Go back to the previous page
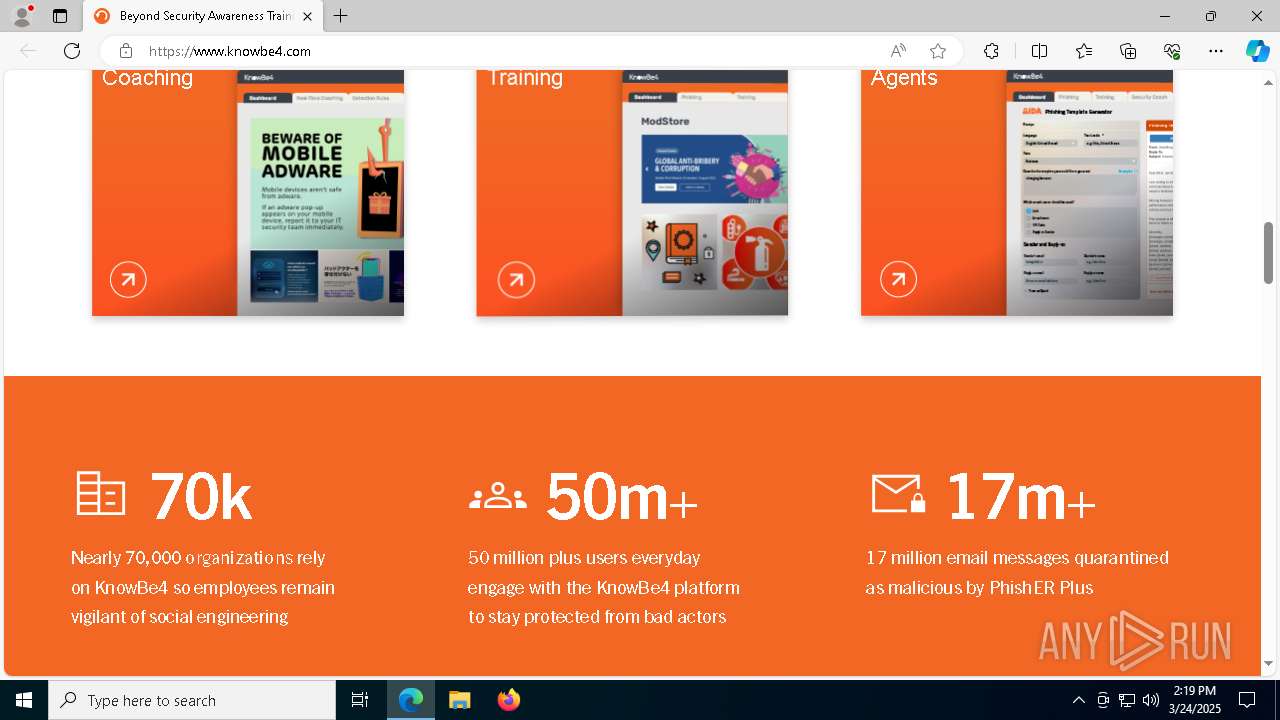Viewport: 1280px width, 720px height. pyautogui.click(x=28, y=51)
